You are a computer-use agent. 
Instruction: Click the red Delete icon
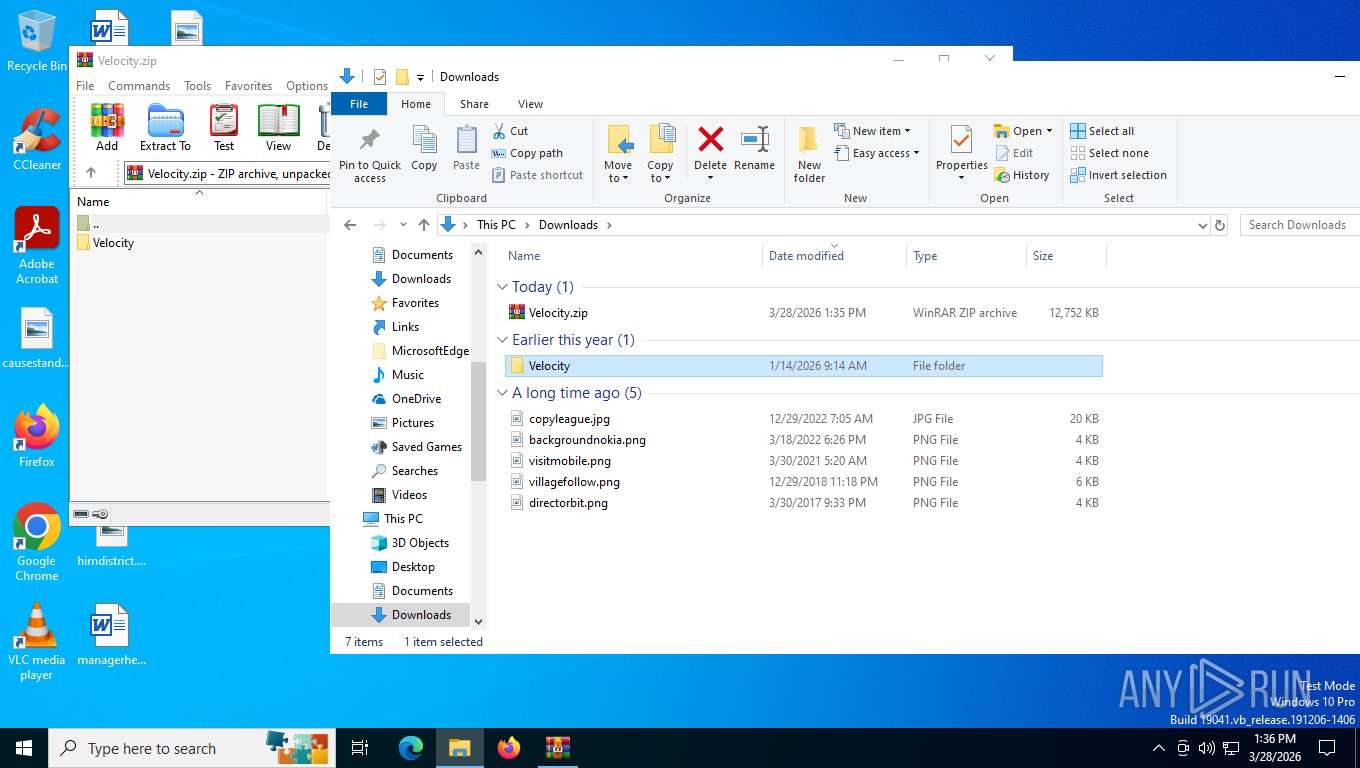(711, 139)
